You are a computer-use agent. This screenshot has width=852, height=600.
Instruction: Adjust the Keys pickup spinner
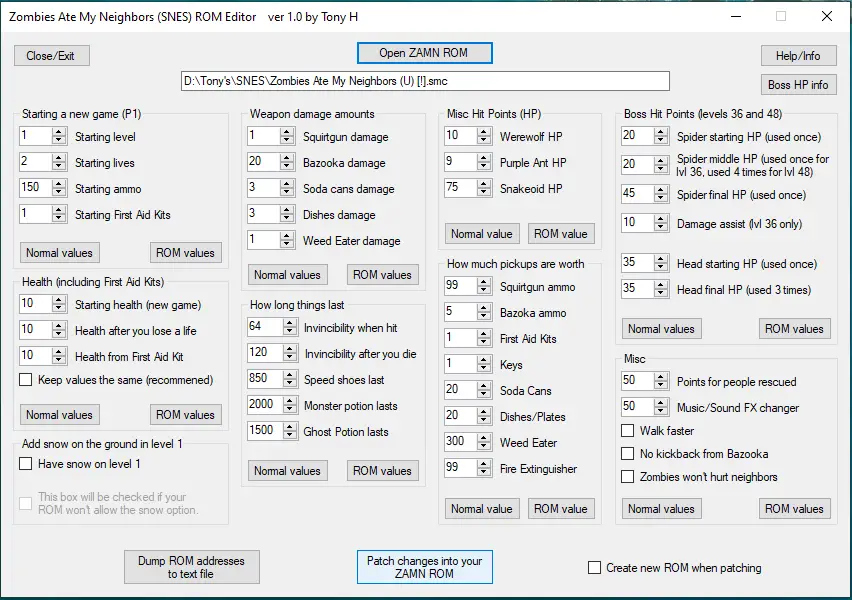[484, 364]
